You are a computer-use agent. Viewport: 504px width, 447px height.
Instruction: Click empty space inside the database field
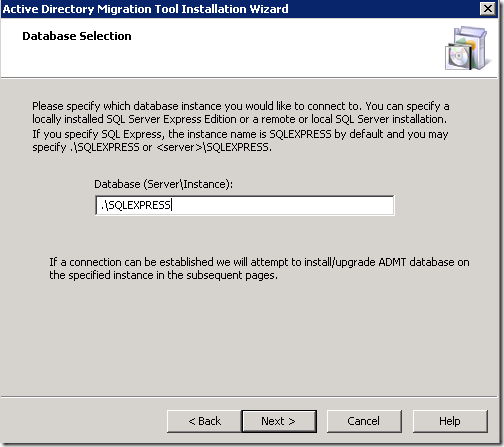pyautogui.click(x=283, y=205)
